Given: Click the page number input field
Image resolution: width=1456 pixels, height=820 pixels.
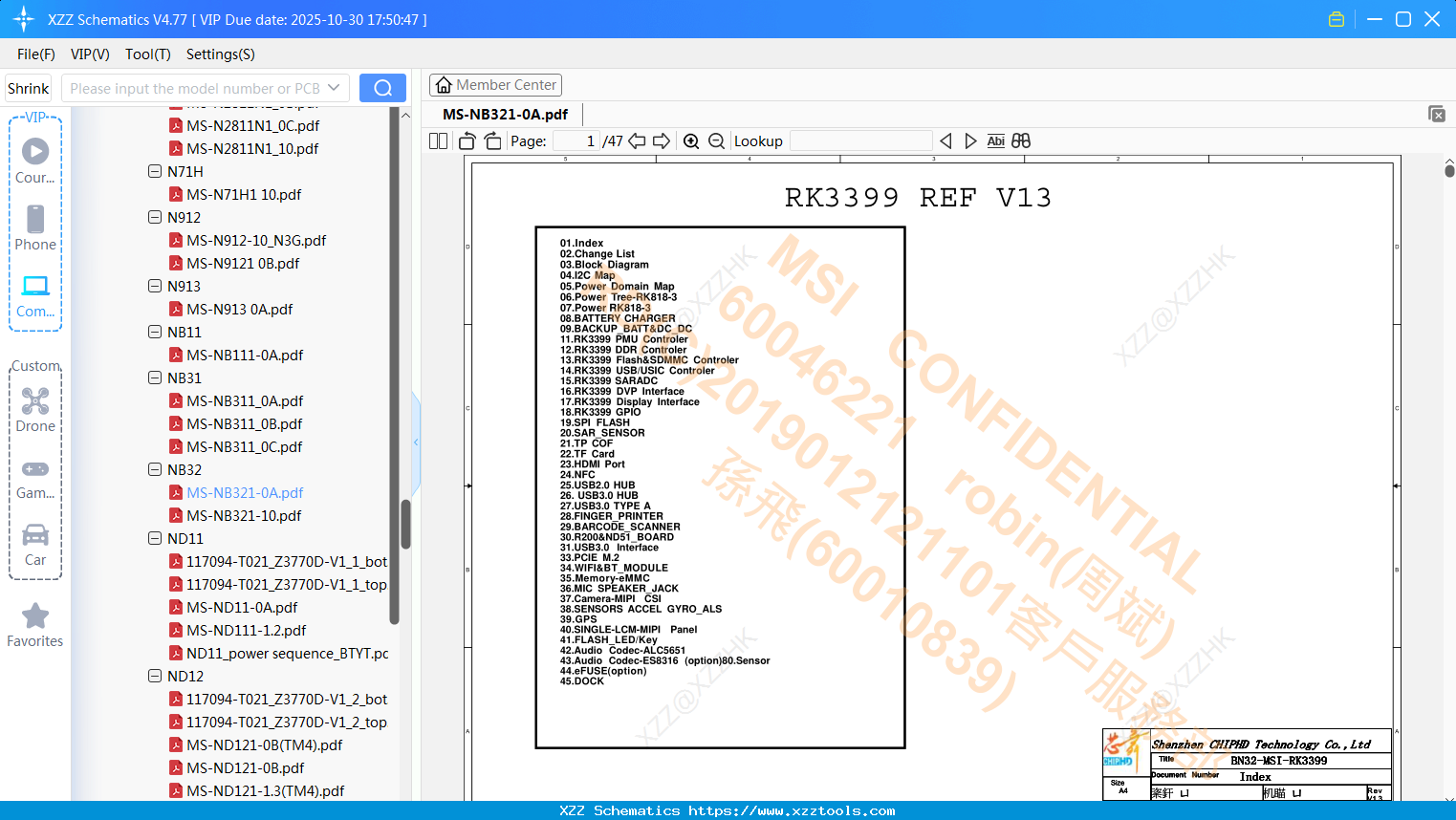Looking at the screenshot, I should (x=577, y=140).
